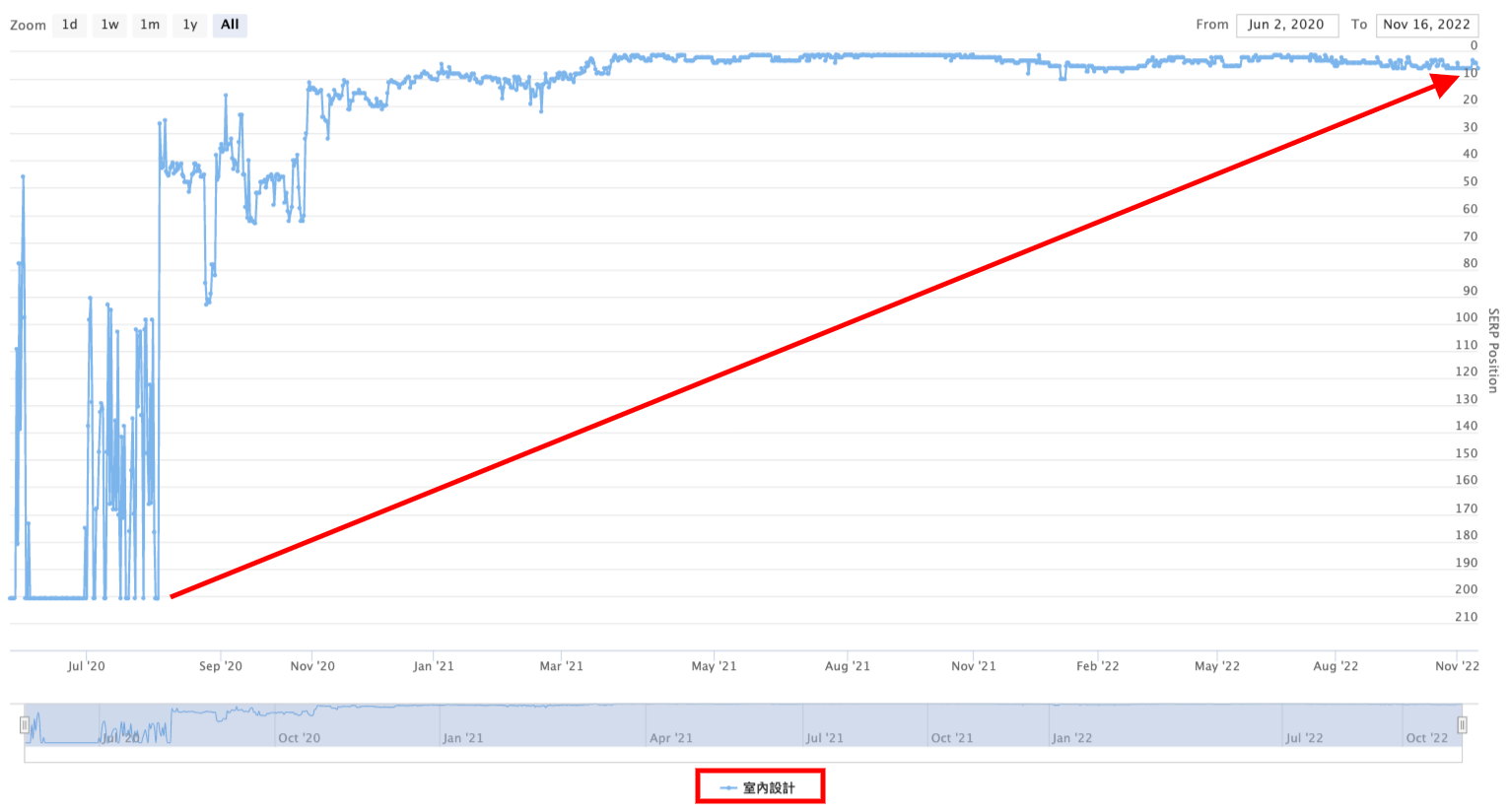
Task: Click the right navigator handle
Action: coord(1462,725)
